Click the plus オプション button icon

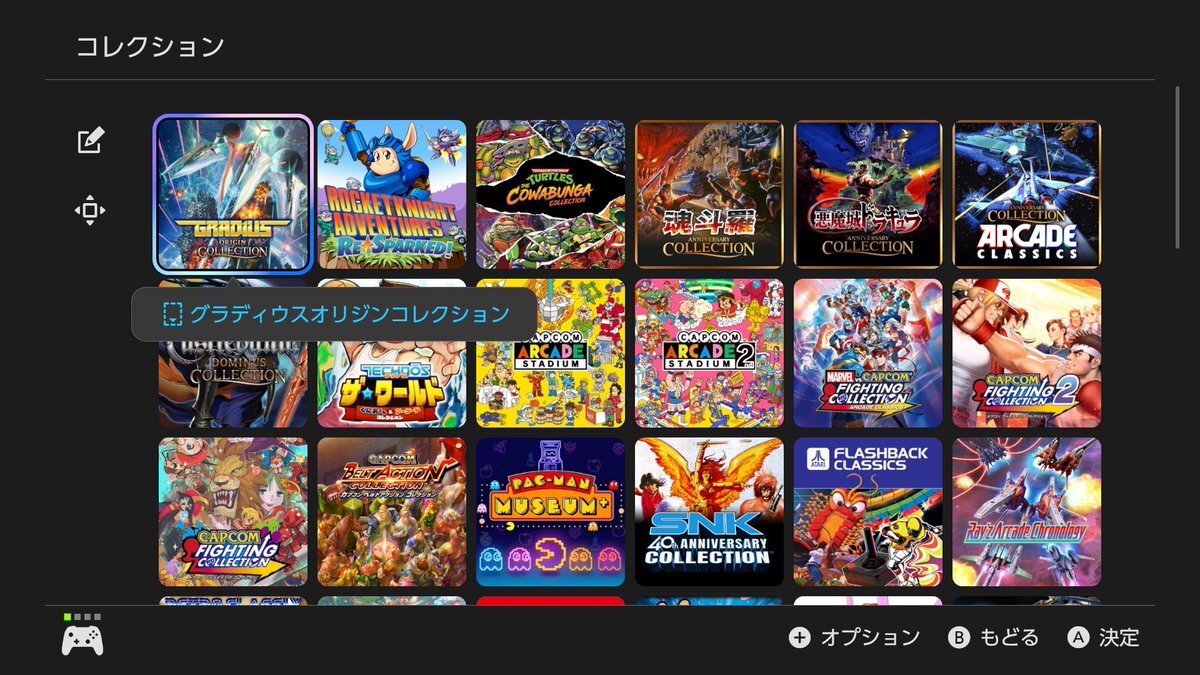tap(799, 637)
